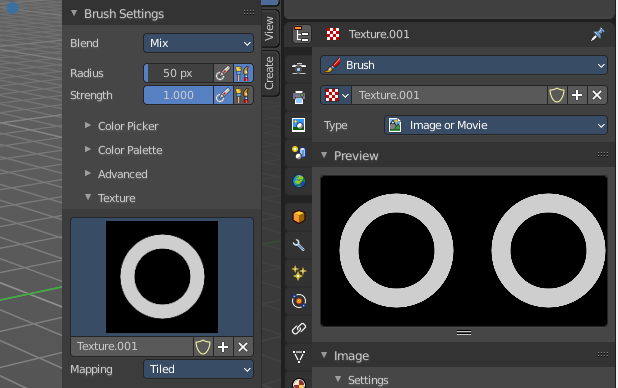The width and height of the screenshot is (618, 388).
Task: Open the View Layer properties tab
Action: pos(299,125)
